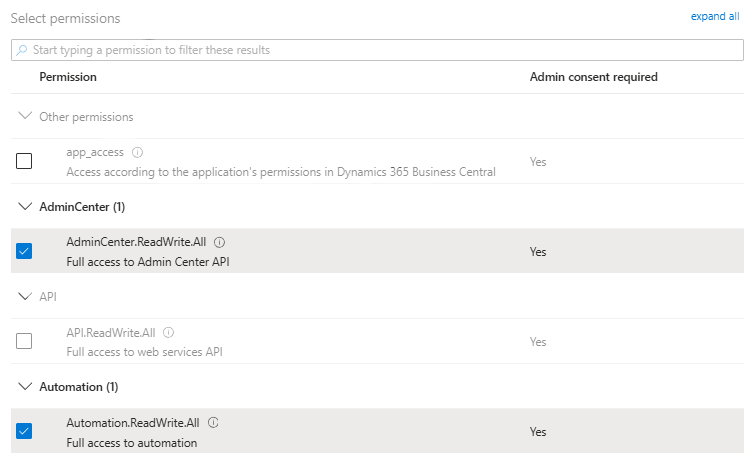755x462 pixels.
Task: Collapse the Other permissions chevron
Action: click(25, 116)
